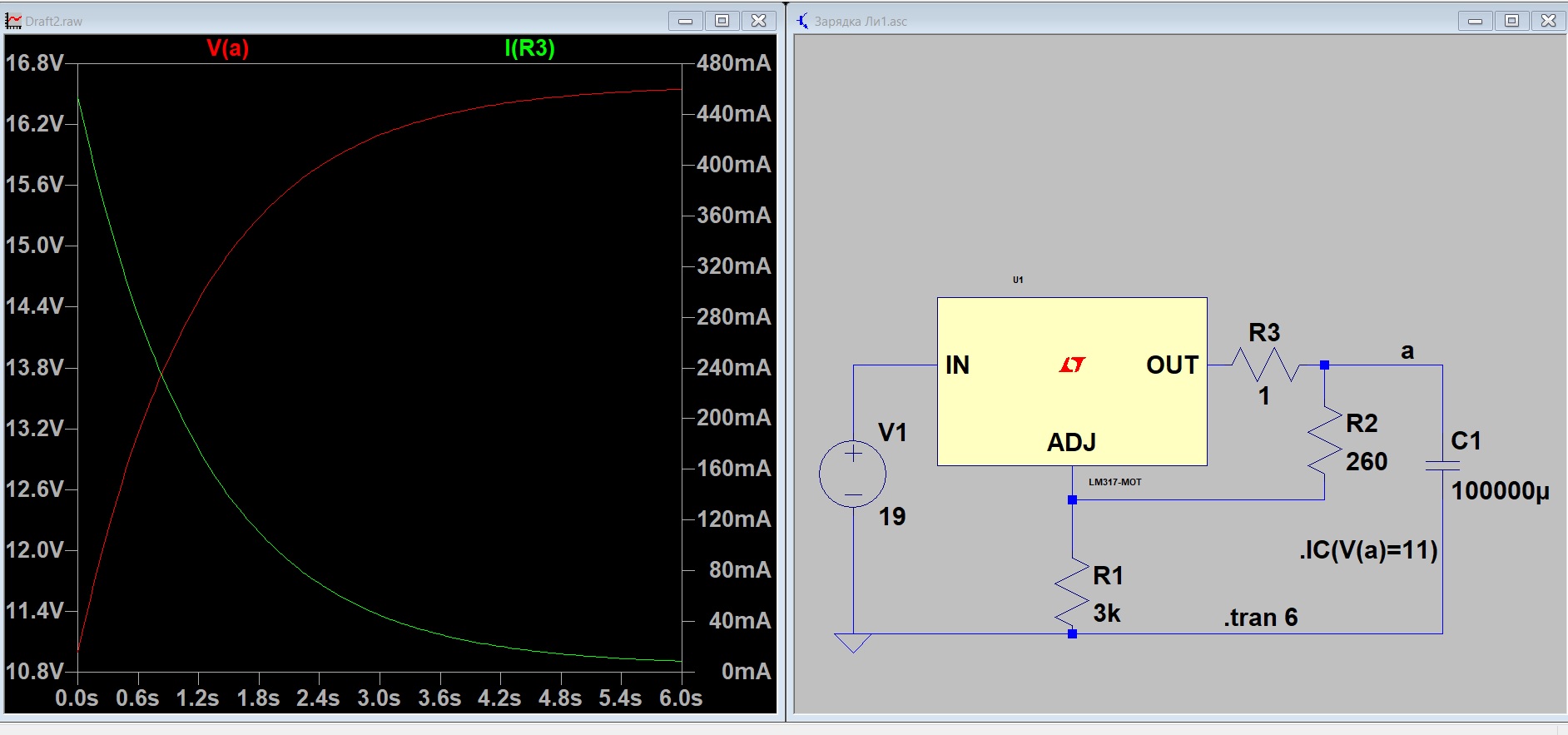The width and height of the screenshot is (1568, 735).
Task: Maximize the schematic .asc window
Action: coord(1511,21)
